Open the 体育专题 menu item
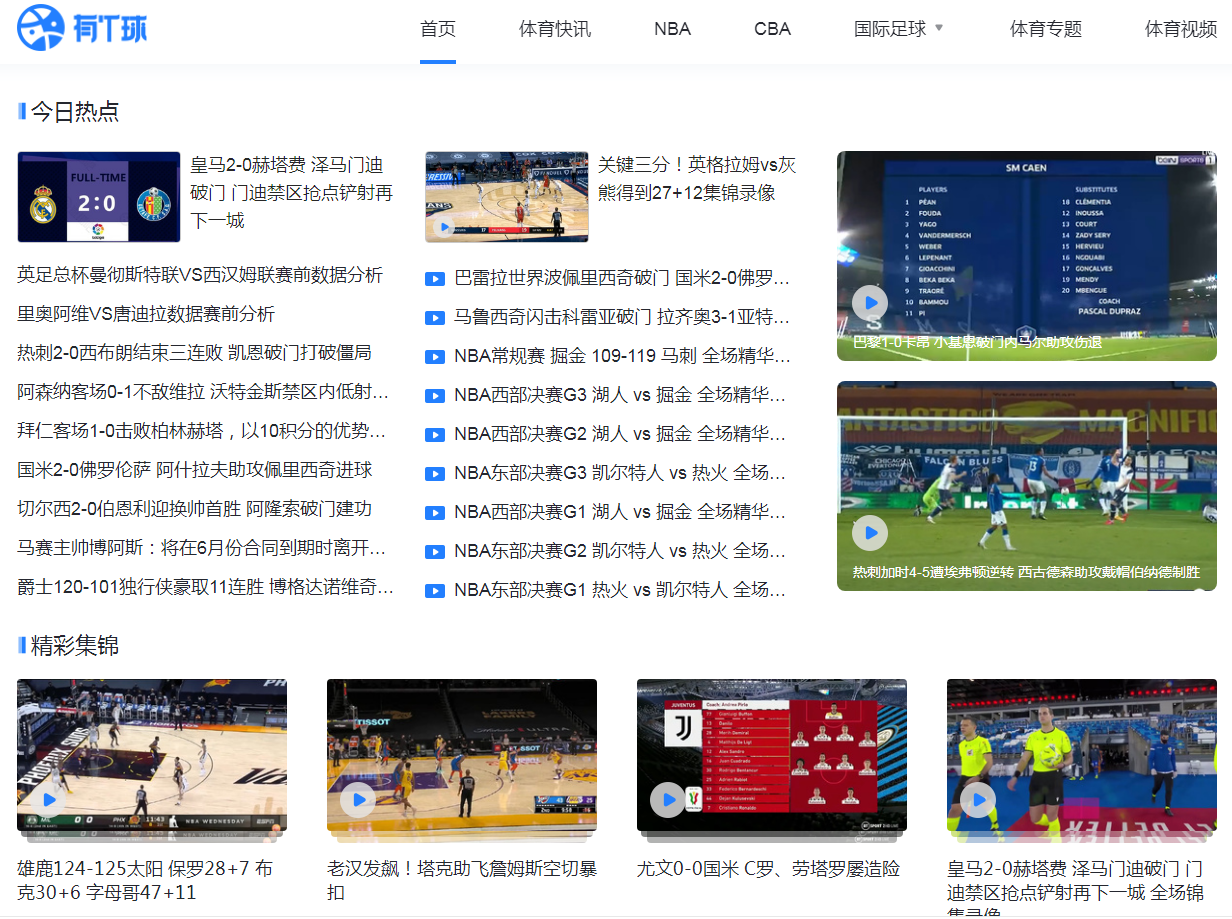The width and height of the screenshot is (1232, 919). (x=1046, y=29)
